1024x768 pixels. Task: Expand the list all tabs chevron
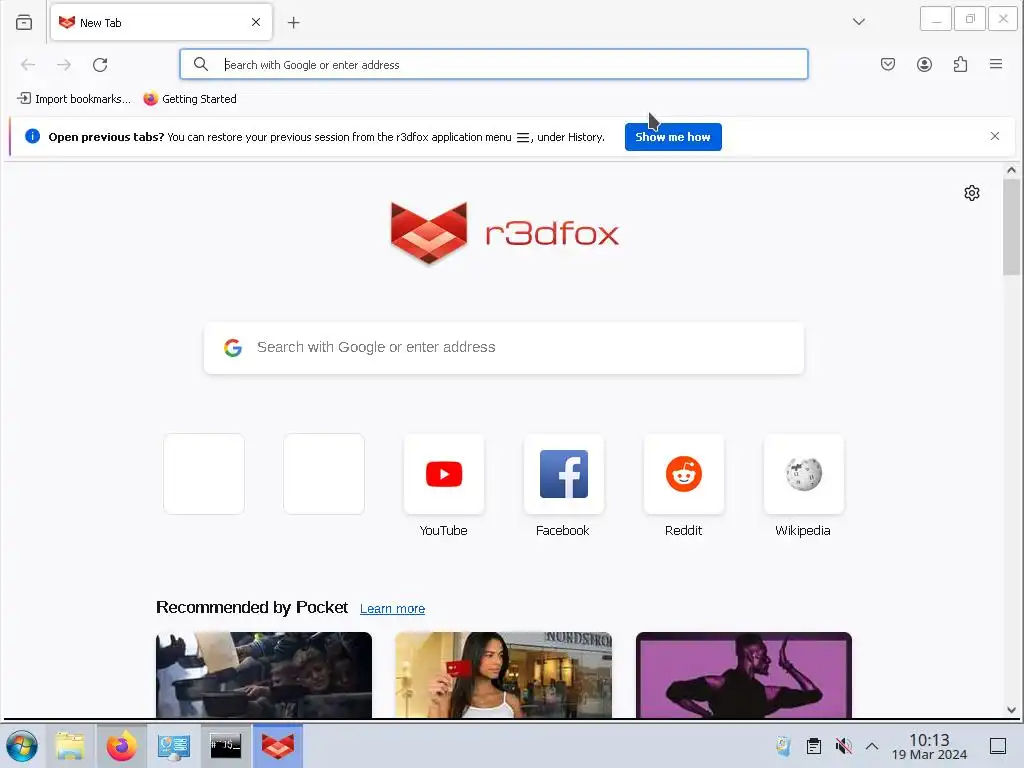point(859,22)
